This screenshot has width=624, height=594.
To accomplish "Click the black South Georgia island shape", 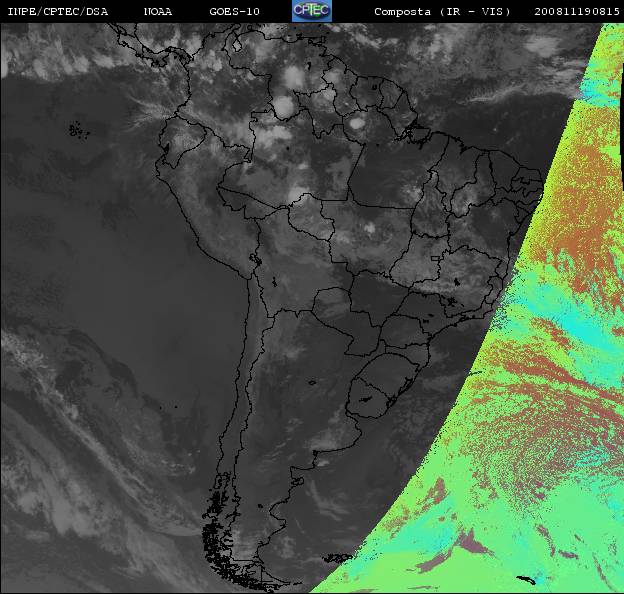I will point(526,580).
